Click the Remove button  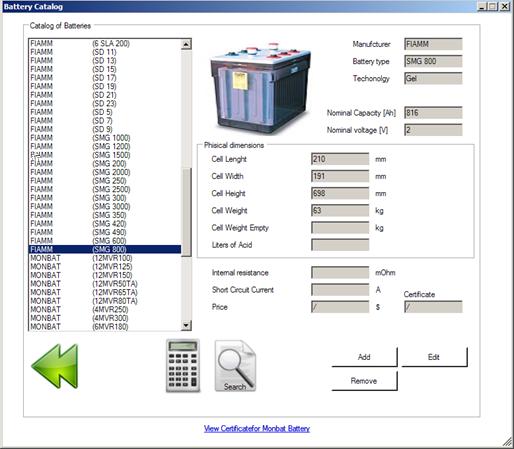364,381
